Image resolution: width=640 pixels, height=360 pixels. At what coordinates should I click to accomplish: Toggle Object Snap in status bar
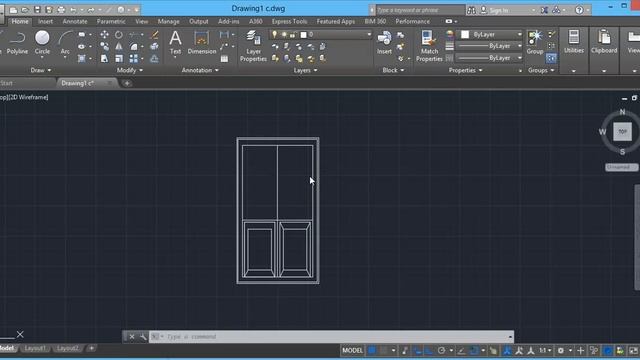[x=474, y=350]
